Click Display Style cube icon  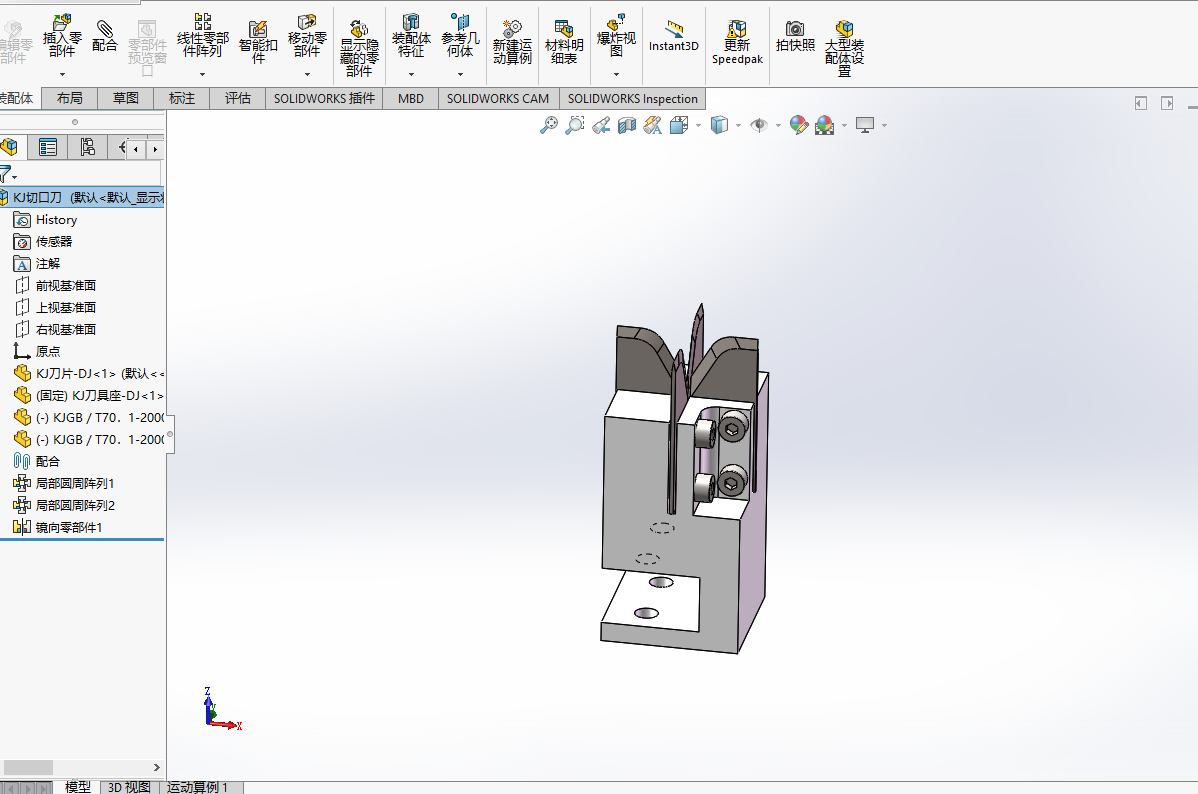719,125
